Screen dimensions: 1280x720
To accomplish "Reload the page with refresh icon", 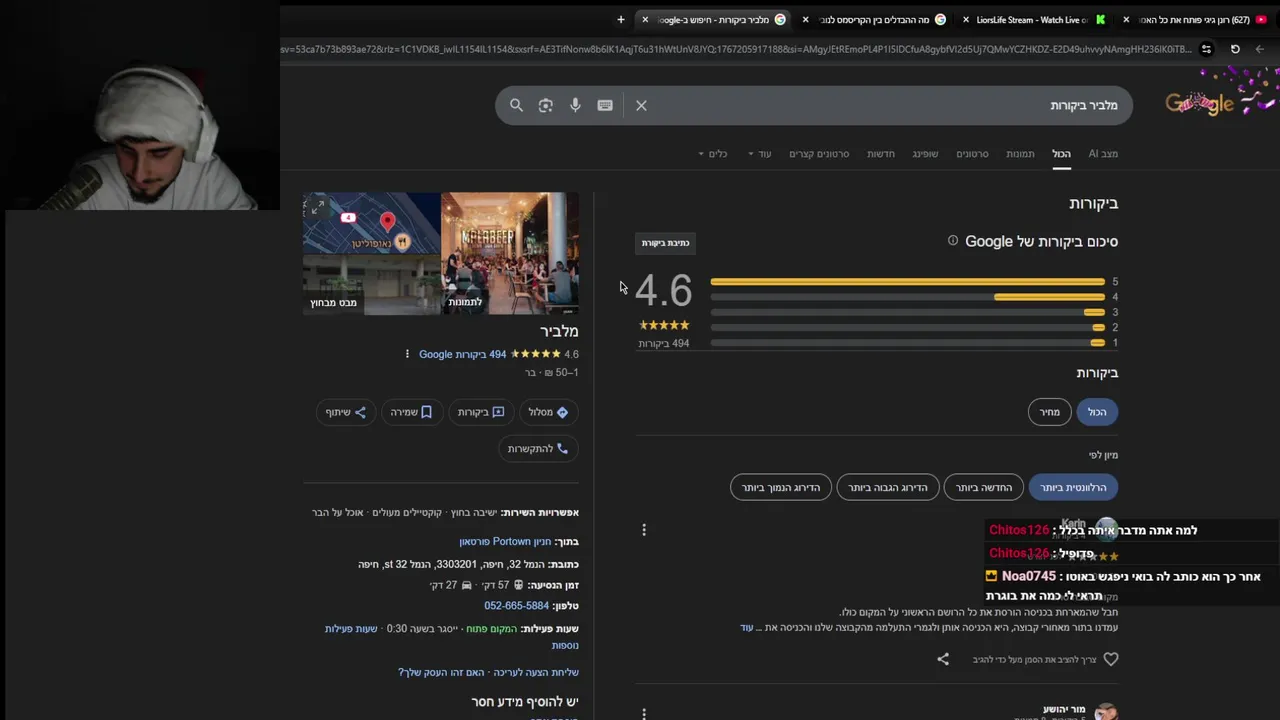I will tap(1235, 49).
